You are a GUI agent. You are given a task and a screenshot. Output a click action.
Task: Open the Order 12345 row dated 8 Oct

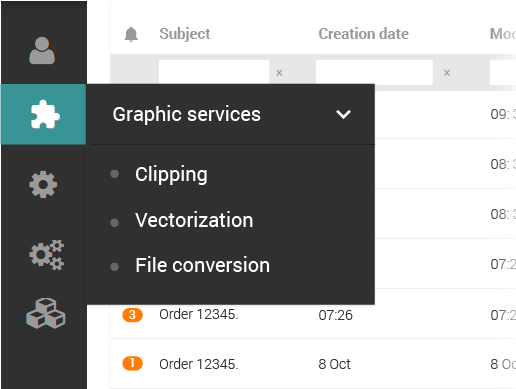pyautogui.click(x=313, y=364)
